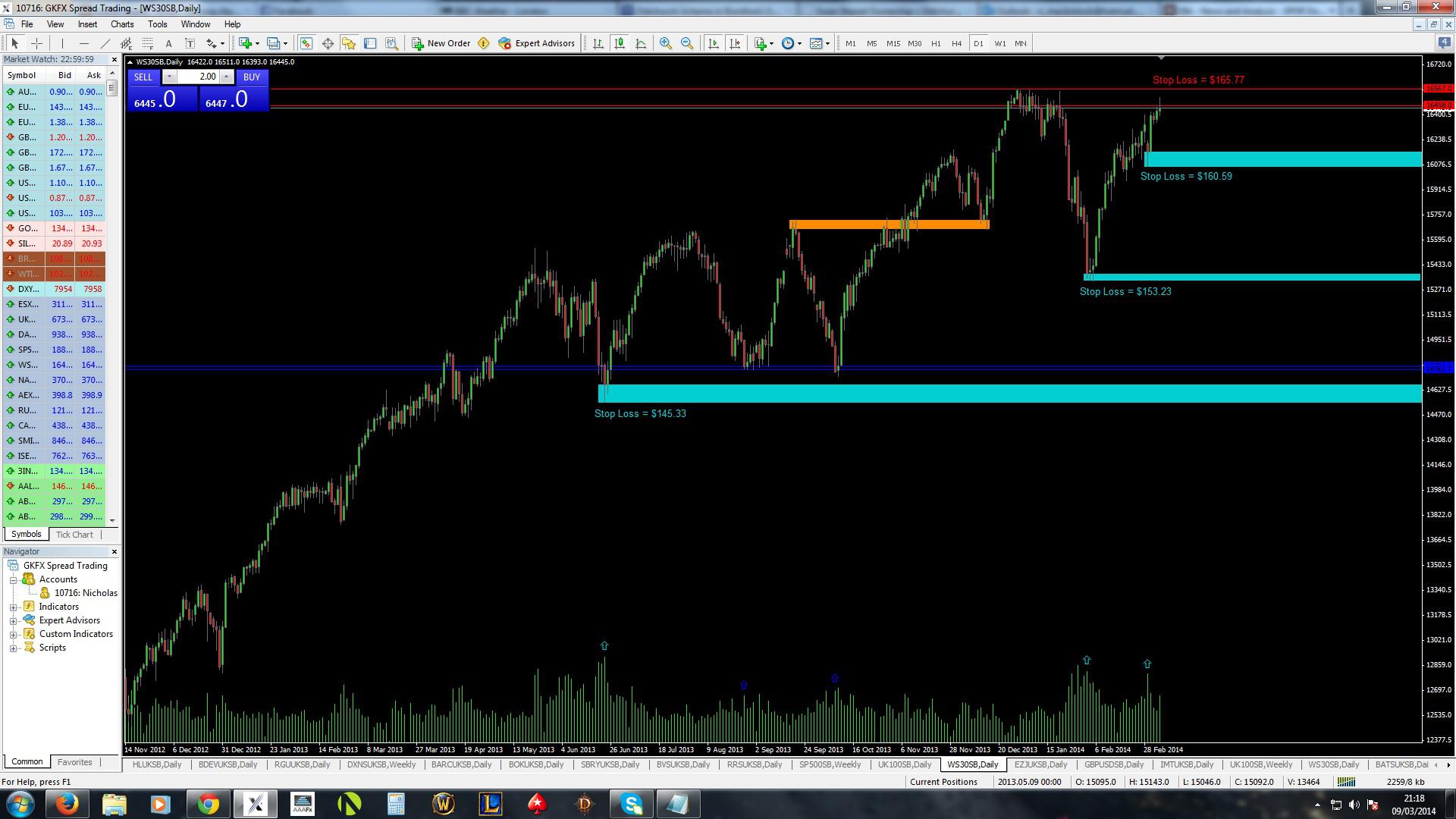Draw a horizontal line tool

[83, 43]
